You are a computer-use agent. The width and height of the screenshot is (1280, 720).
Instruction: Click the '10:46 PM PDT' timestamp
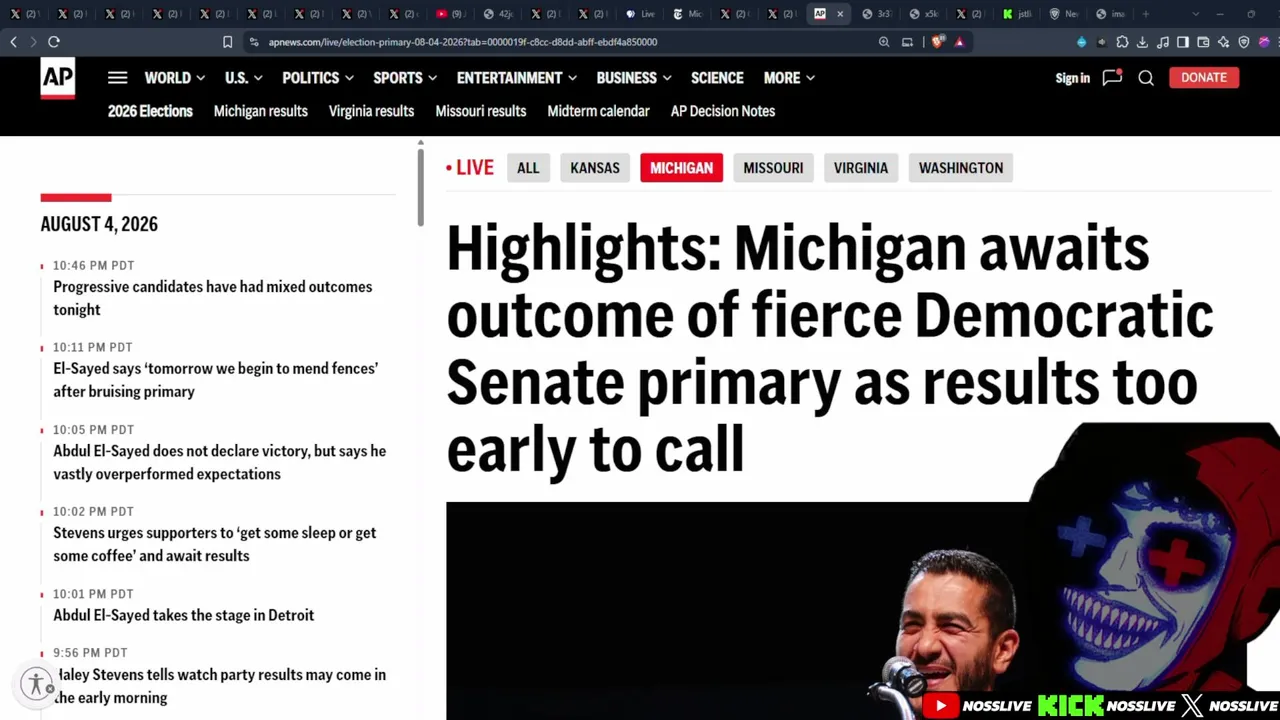[93, 265]
